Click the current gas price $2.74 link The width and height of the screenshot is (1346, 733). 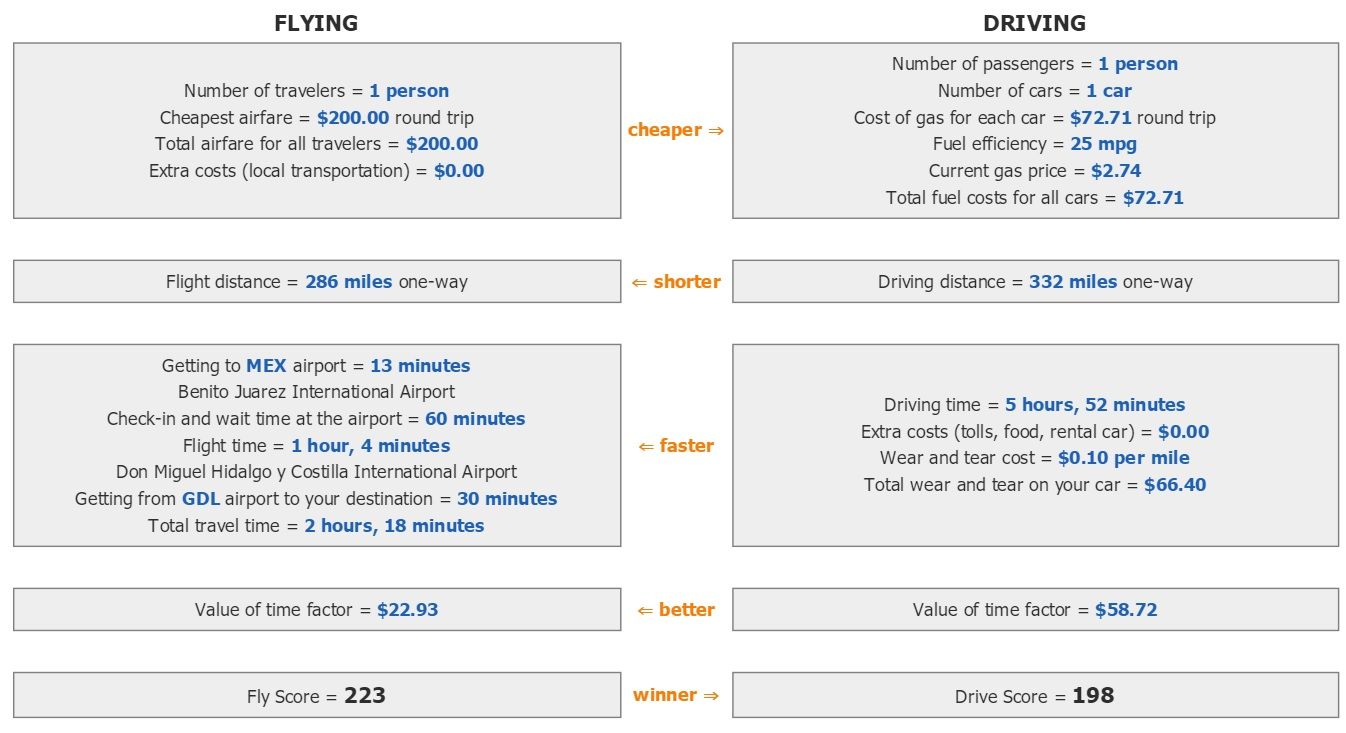click(x=1117, y=171)
